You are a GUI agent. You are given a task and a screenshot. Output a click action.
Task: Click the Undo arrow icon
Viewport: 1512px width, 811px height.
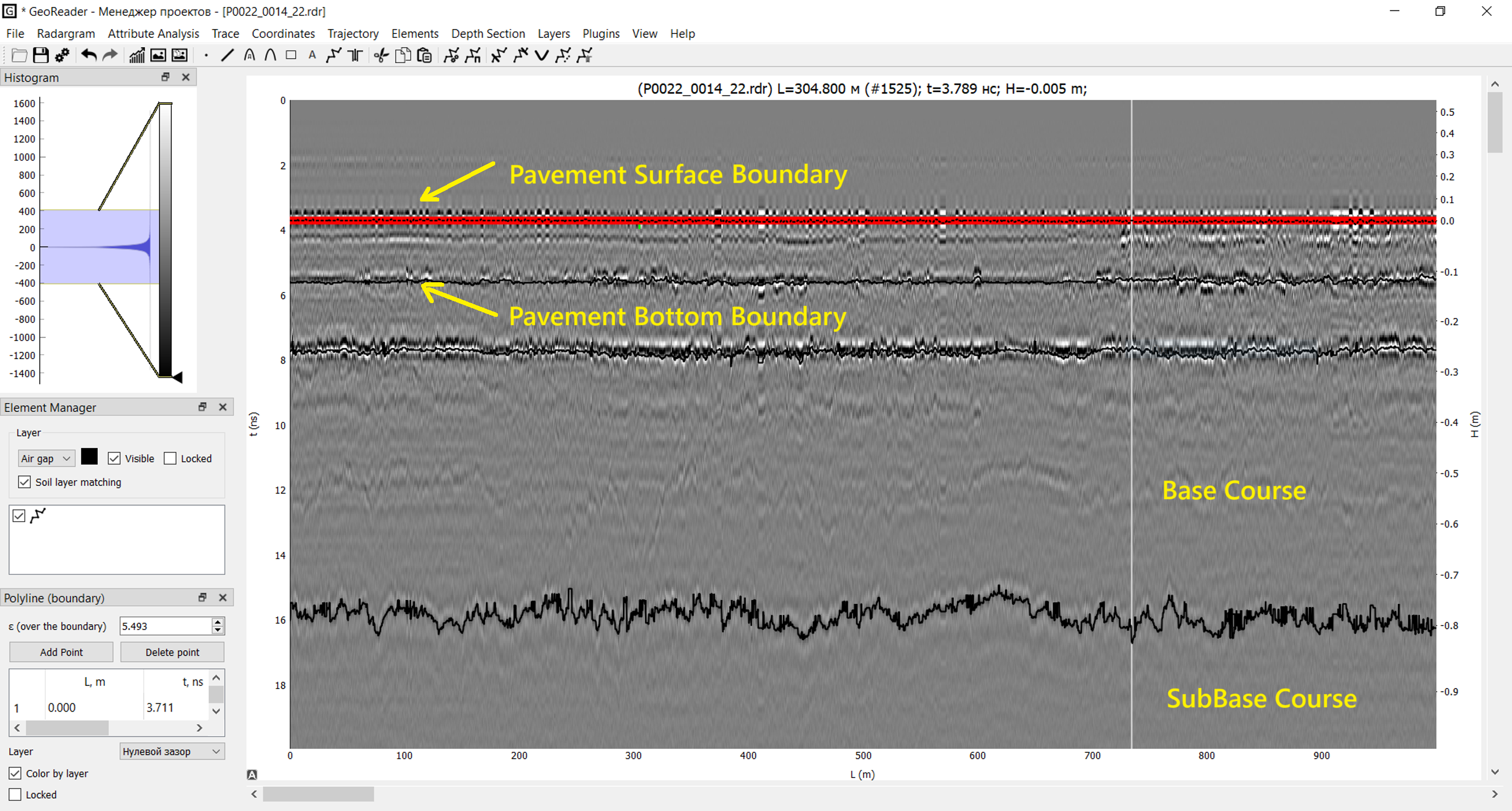tap(88, 56)
